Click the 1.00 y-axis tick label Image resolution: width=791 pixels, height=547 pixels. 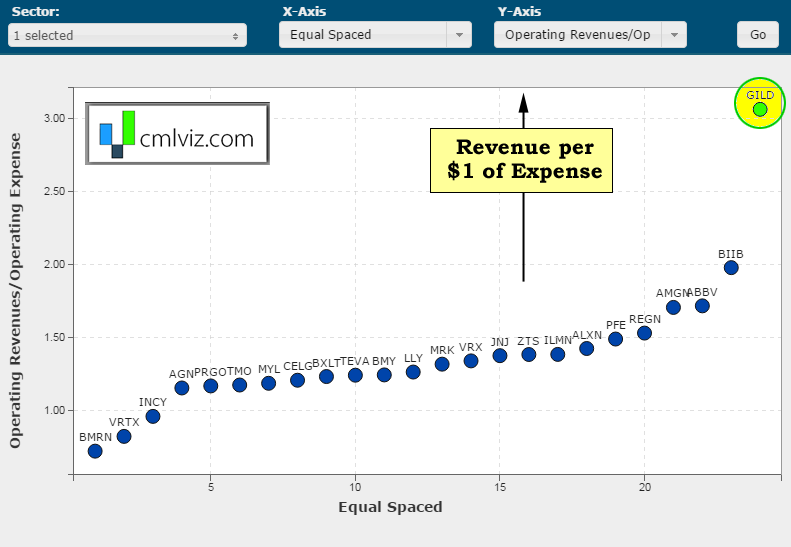[54, 410]
